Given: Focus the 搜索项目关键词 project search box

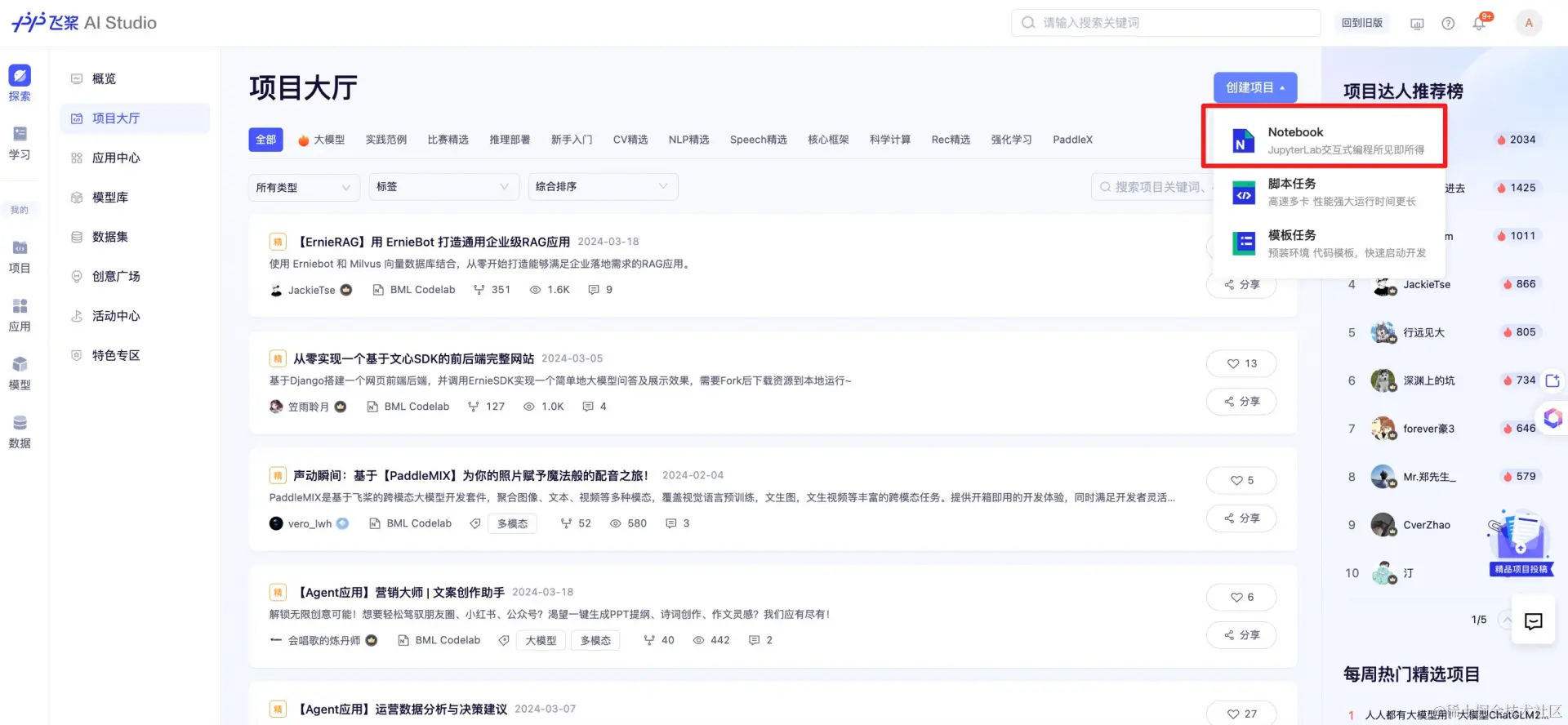Looking at the screenshot, I should click(1153, 187).
